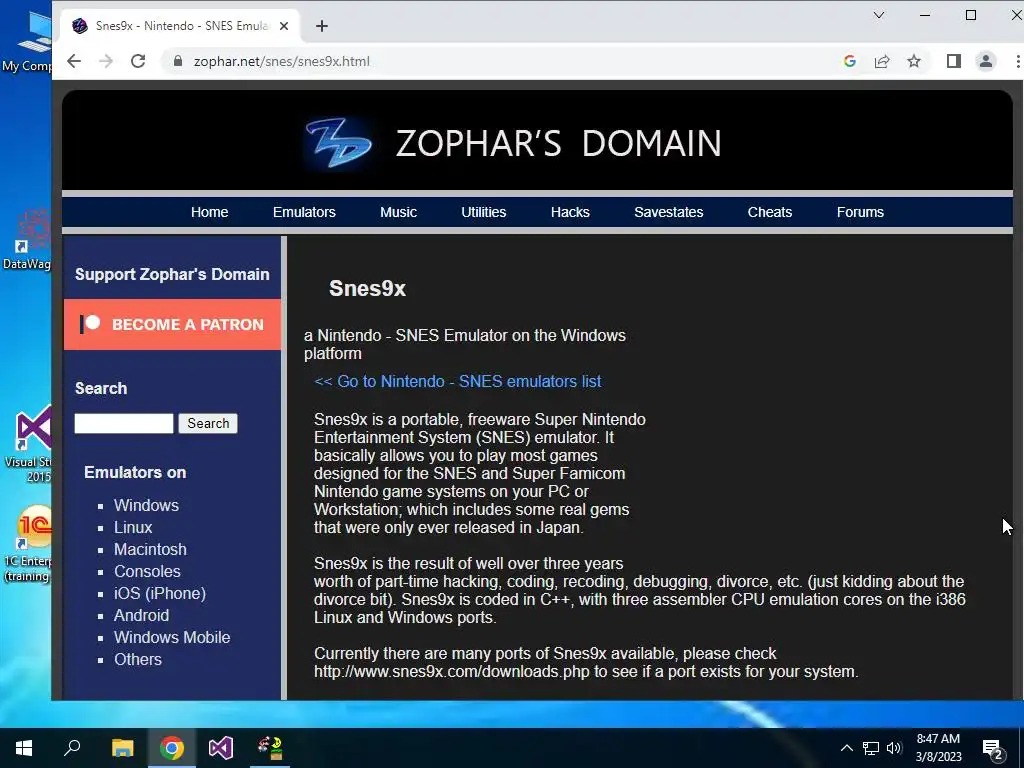
Task: Go to Nintendo - SNES emulators list link
Action: [458, 381]
